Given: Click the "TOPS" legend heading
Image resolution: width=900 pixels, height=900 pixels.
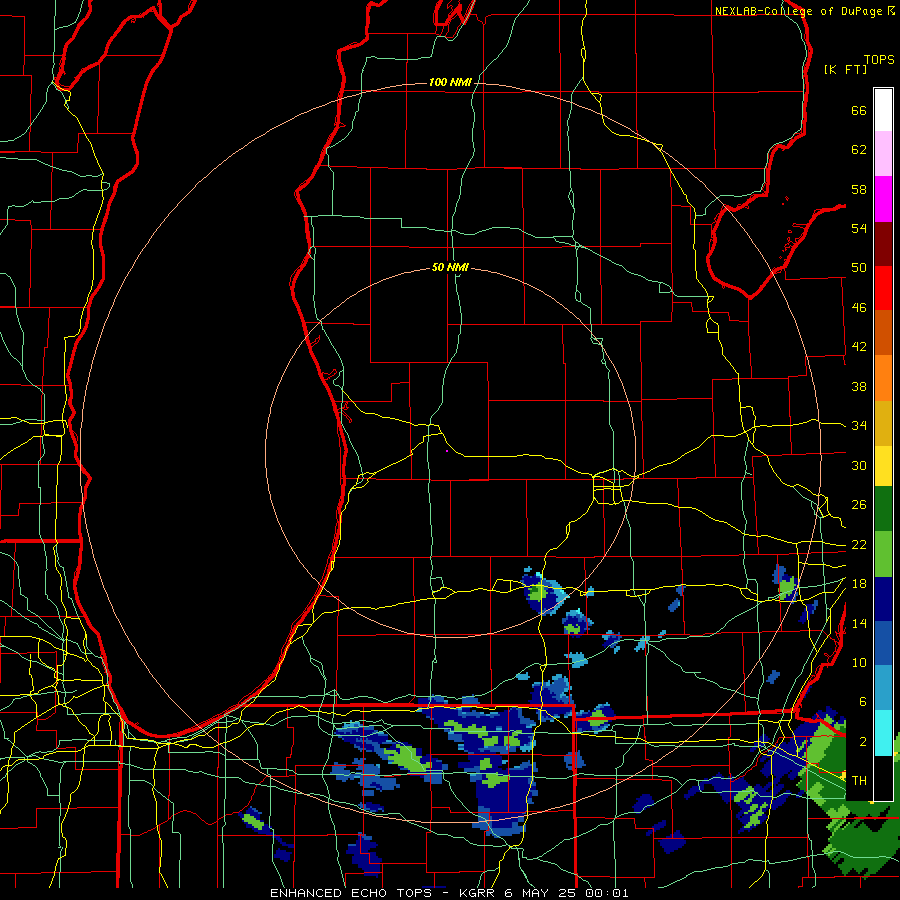Looking at the screenshot, I should click(879, 60).
